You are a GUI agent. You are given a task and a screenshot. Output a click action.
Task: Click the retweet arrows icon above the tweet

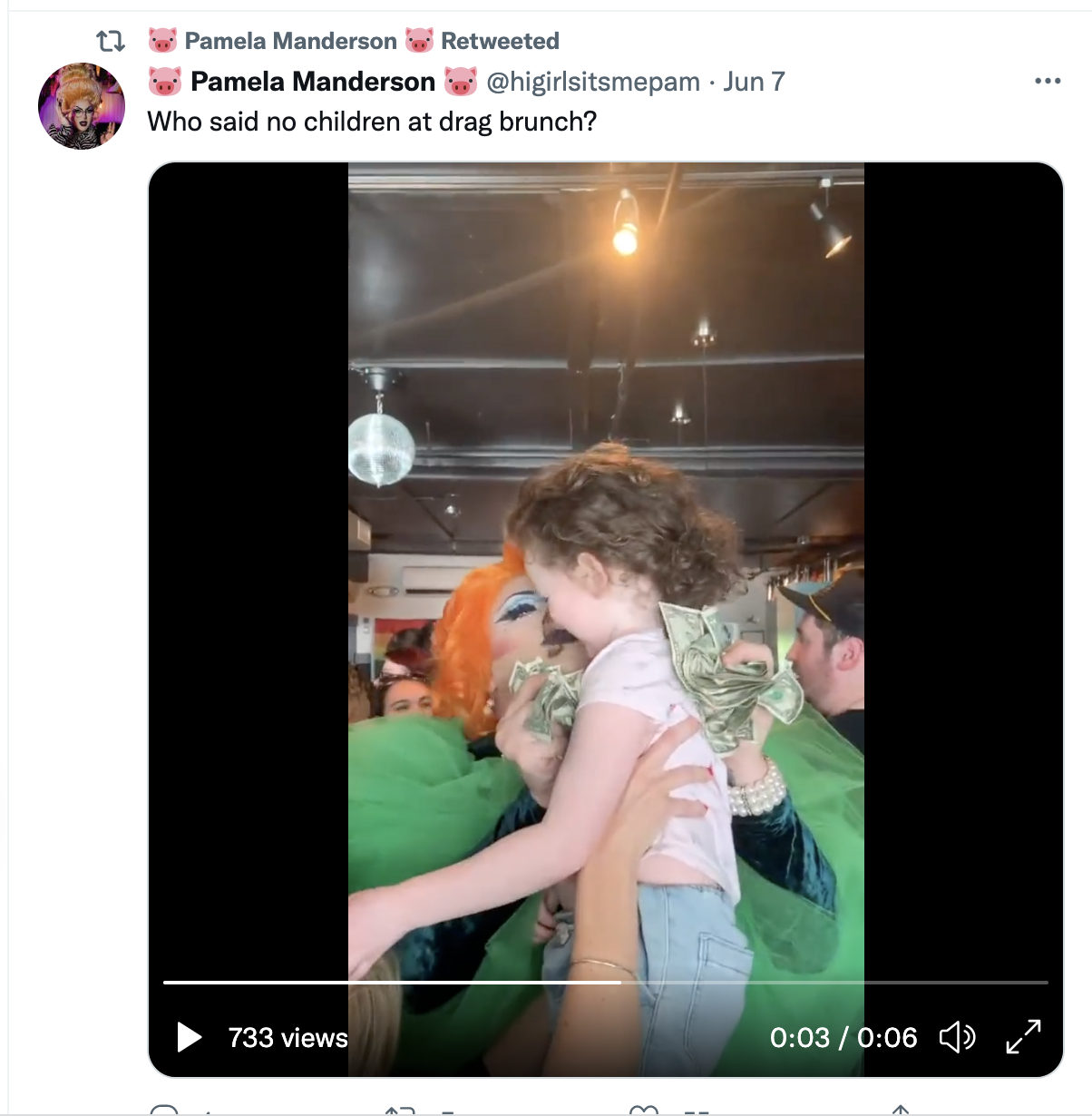111,41
